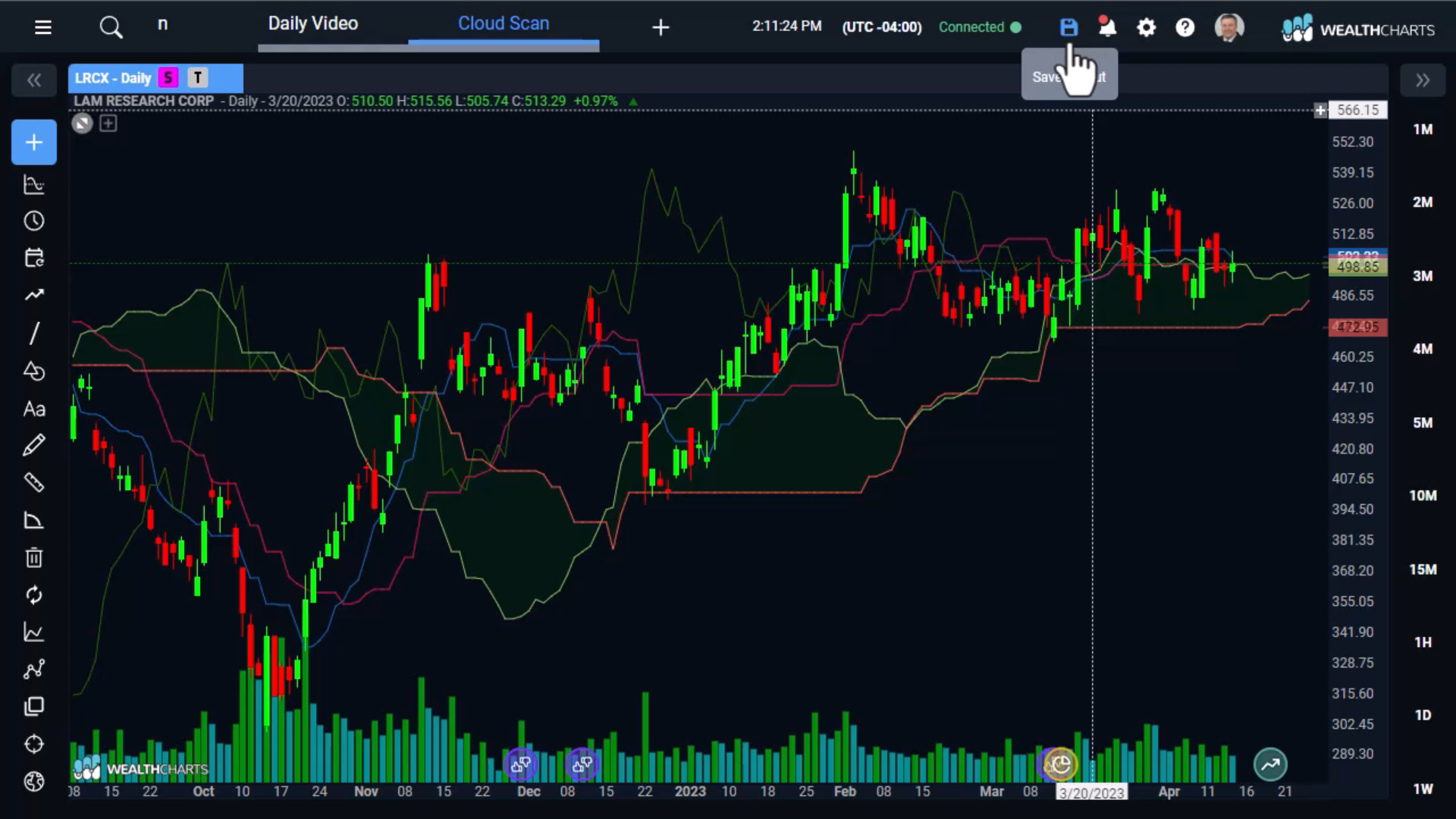This screenshot has height=819, width=1456.
Task: Toggle the indicator visibility circle icon
Action: pyautogui.click(x=82, y=123)
